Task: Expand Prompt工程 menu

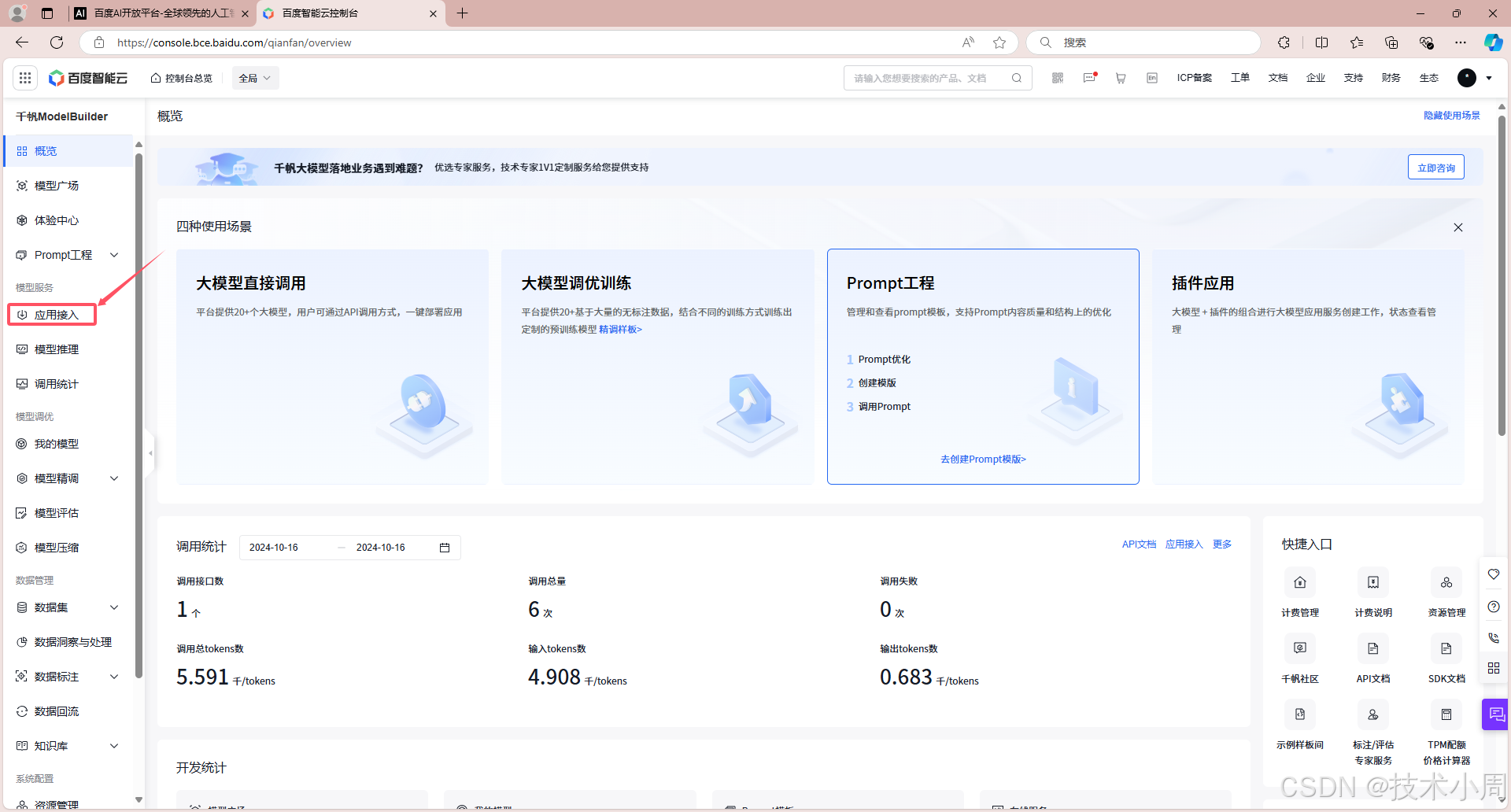Action: coord(114,255)
